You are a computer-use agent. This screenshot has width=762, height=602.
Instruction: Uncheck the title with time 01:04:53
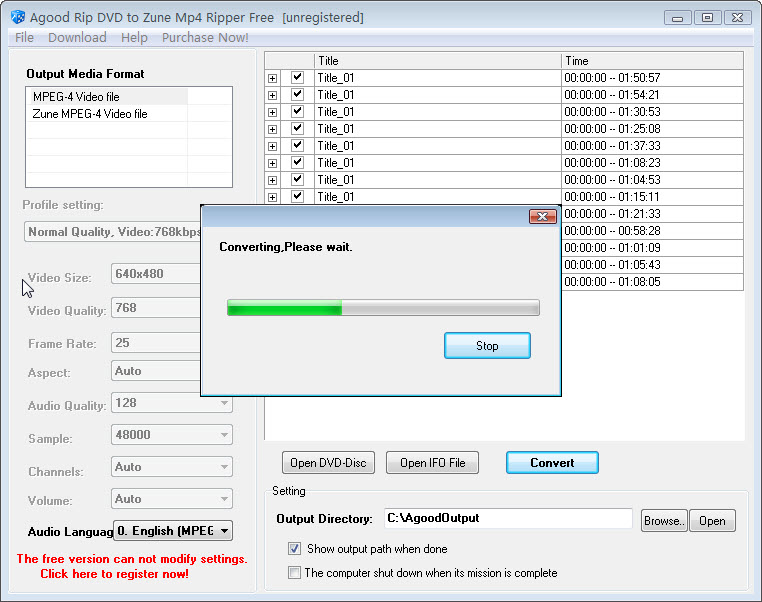[297, 179]
